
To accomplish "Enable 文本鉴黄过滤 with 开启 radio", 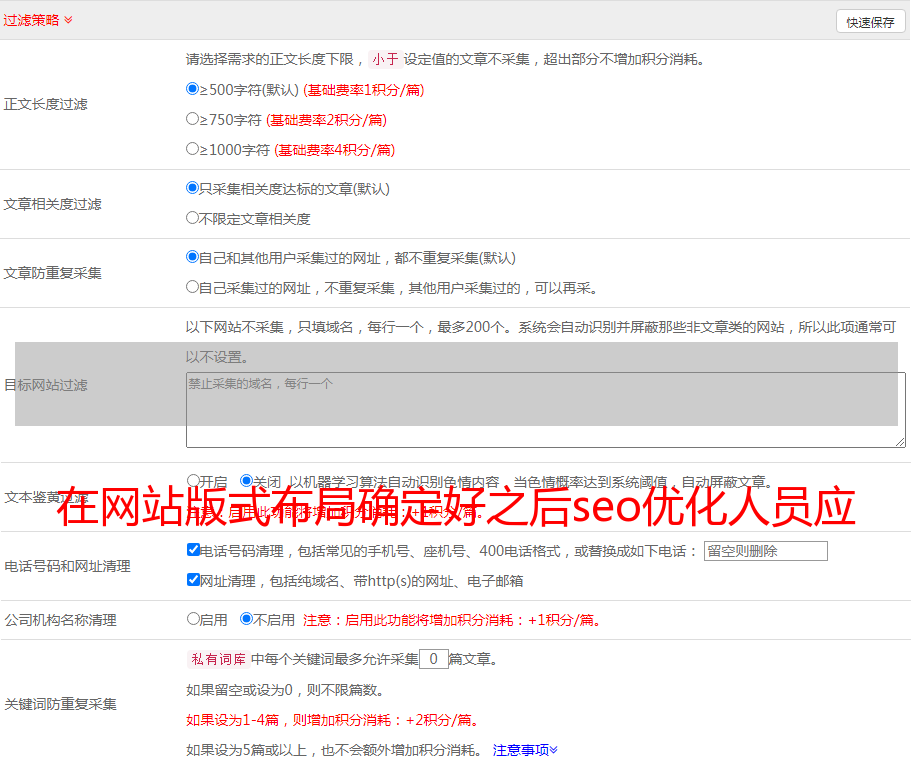I will pyautogui.click(x=193, y=481).
